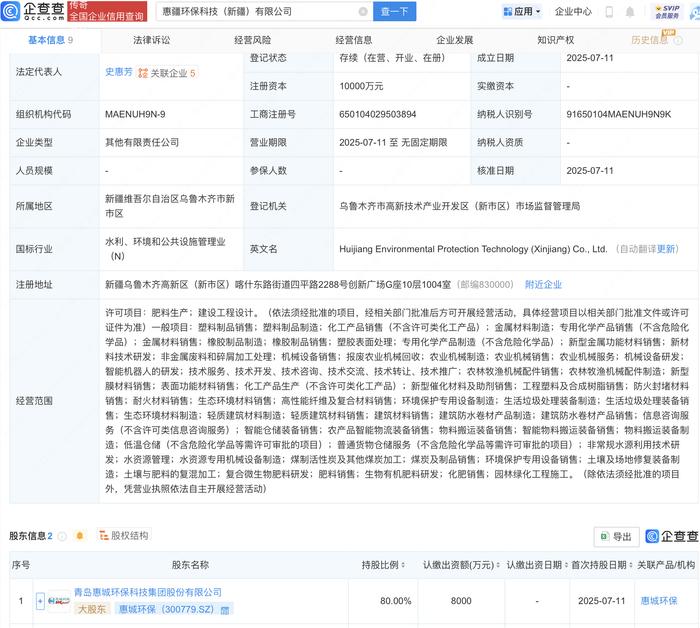Select the 工商注册号 value 650104029503894
Image resolution: width=700 pixels, height=628 pixels.
378,114
